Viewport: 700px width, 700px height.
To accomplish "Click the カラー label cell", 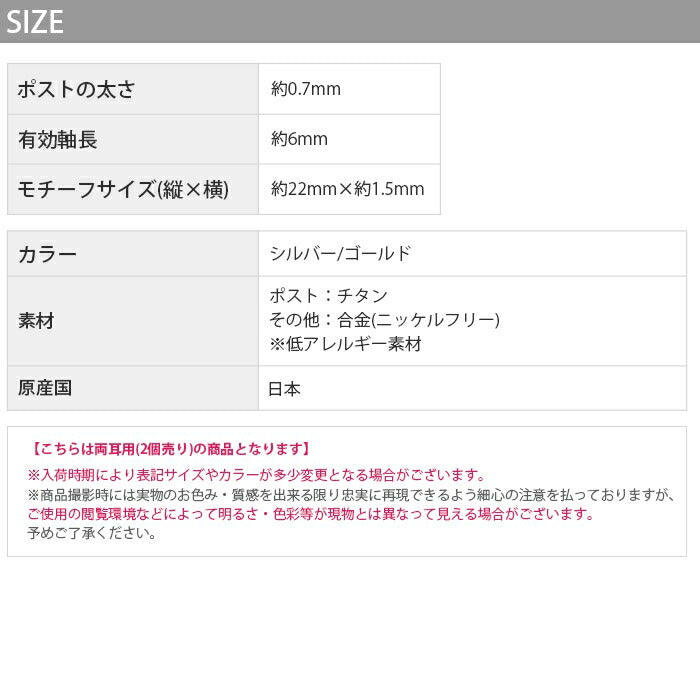I will tap(48, 254).
